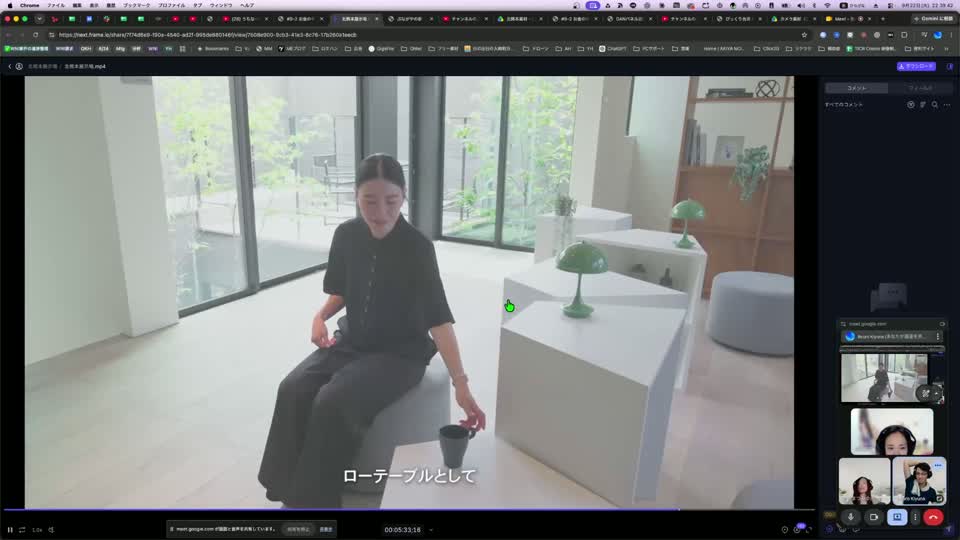The width and height of the screenshot is (960, 540).
Task: Download the video with the purple button
Action: coord(916,66)
